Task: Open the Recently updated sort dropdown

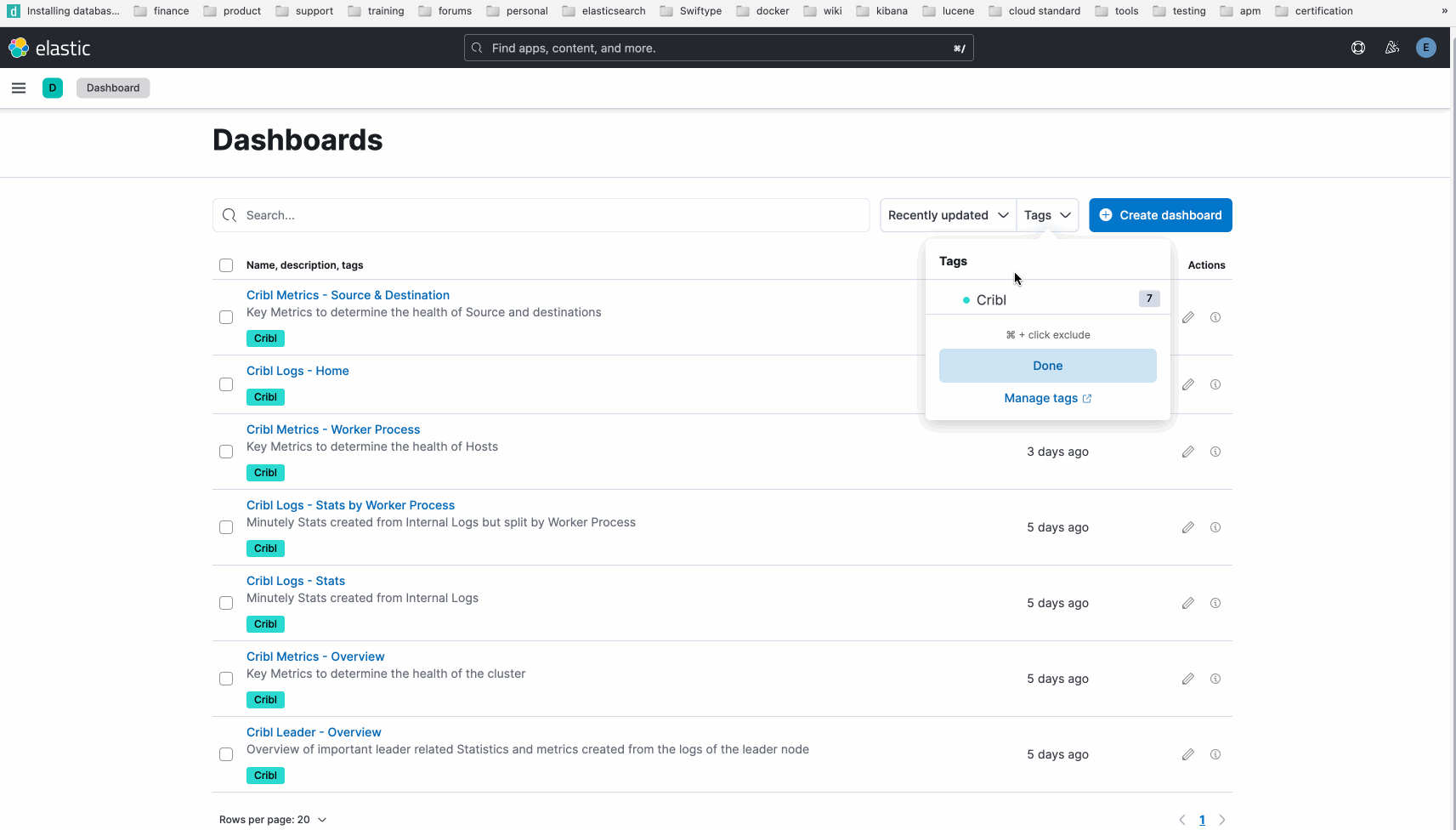Action: pos(946,215)
